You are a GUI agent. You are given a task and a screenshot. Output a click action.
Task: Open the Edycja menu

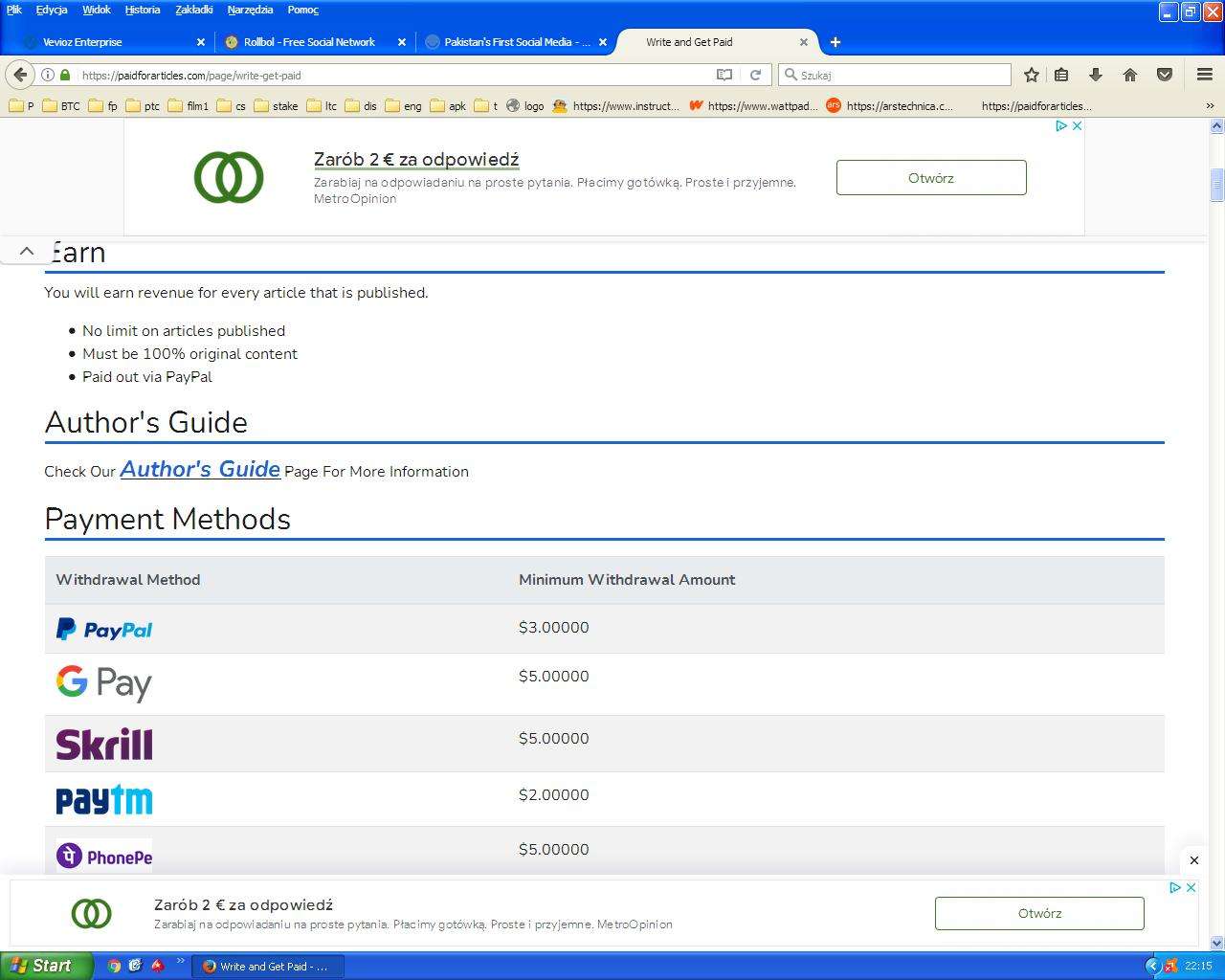[x=52, y=10]
